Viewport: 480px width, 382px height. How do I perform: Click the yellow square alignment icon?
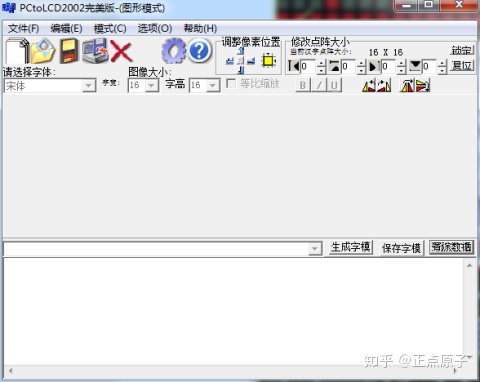pyautogui.click(x=268, y=61)
